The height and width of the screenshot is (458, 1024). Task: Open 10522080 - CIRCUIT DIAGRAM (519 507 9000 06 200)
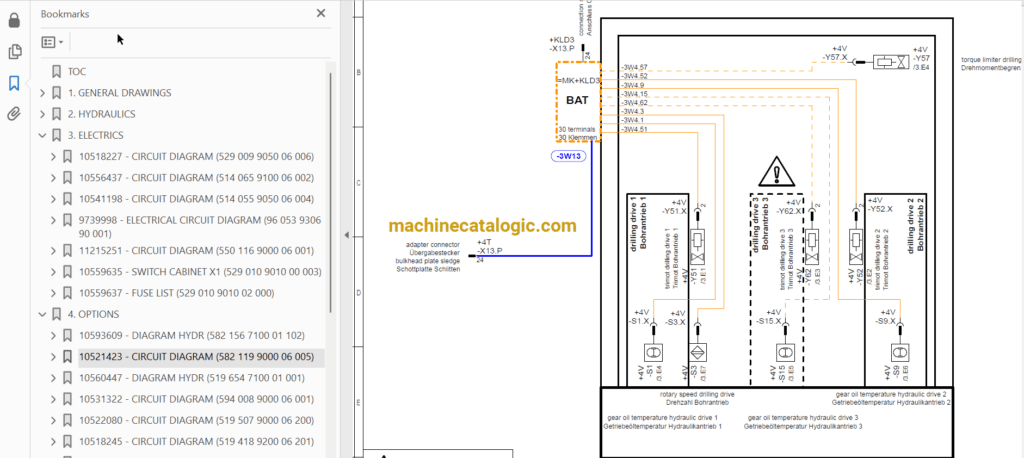[197, 420]
